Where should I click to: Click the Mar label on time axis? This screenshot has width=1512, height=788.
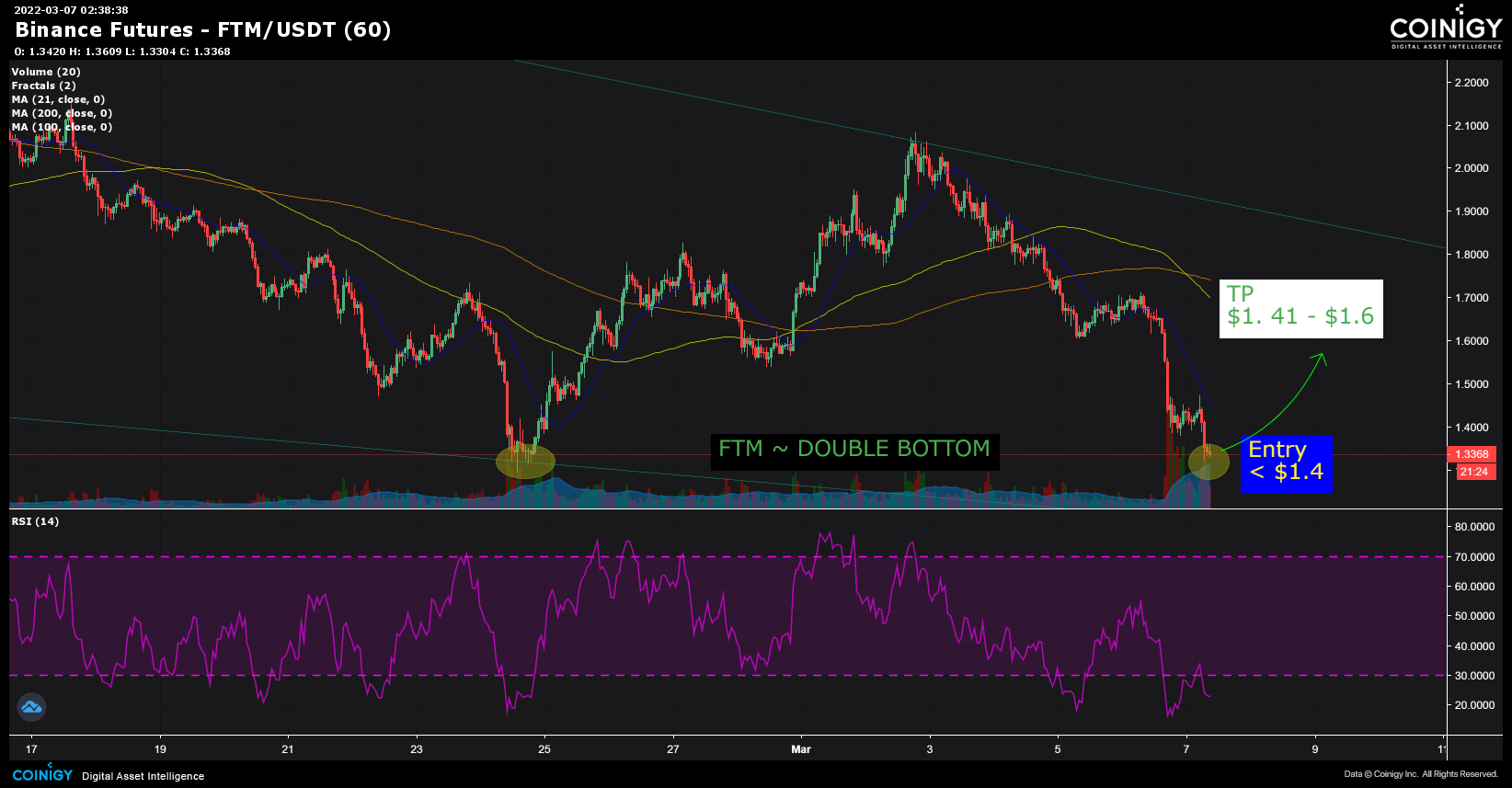coord(801,749)
